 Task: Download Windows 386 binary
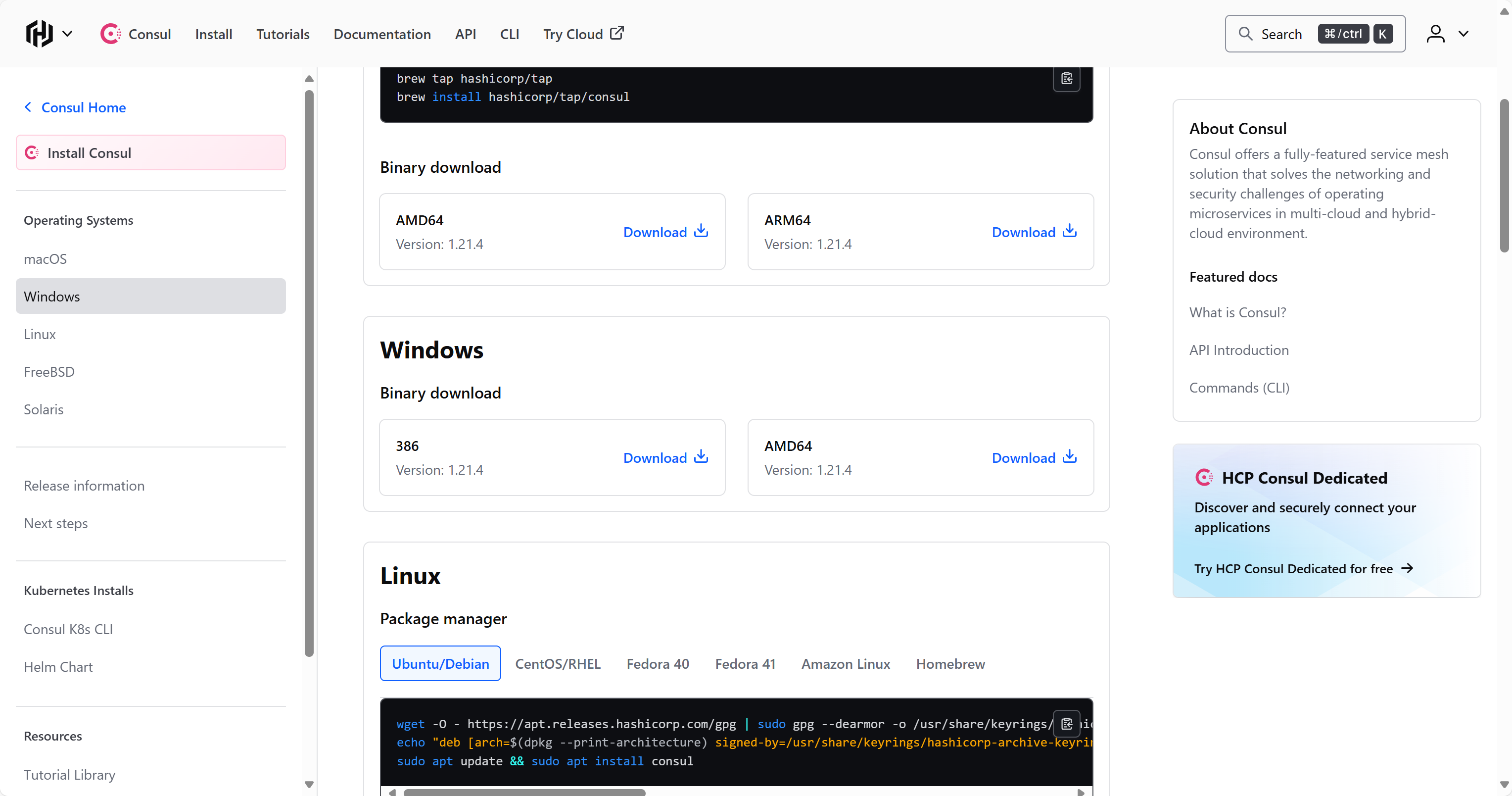[x=665, y=457]
